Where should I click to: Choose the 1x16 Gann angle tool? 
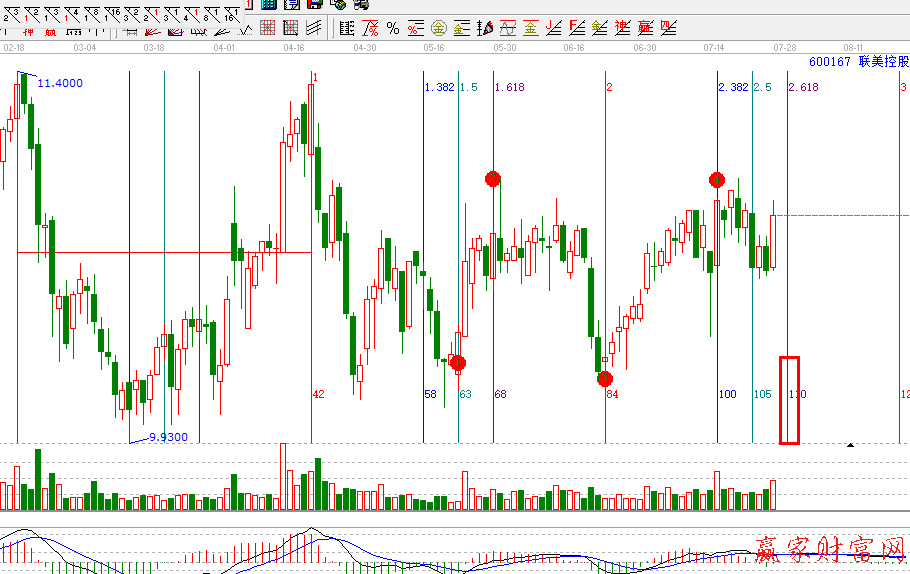point(112,11)
